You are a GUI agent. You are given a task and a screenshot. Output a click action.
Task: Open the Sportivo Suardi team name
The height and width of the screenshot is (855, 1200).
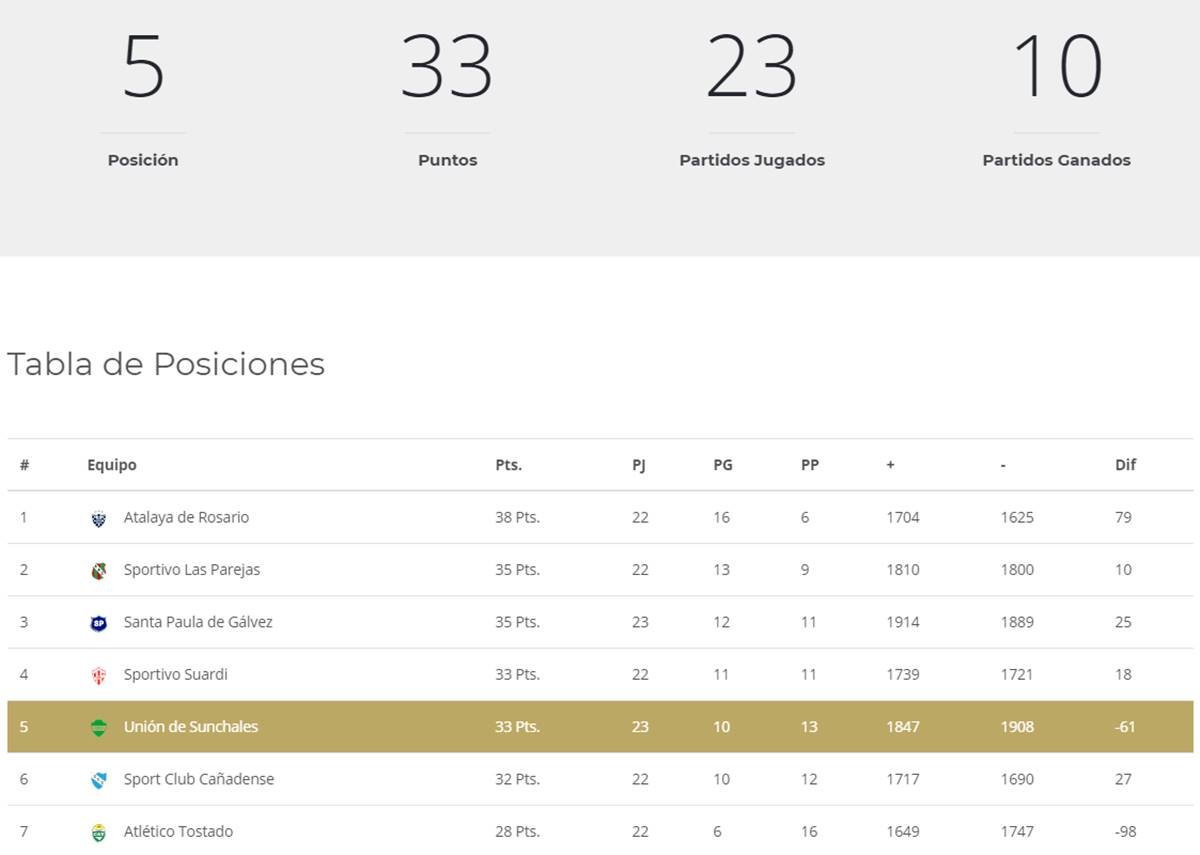(x=175, y=674)
